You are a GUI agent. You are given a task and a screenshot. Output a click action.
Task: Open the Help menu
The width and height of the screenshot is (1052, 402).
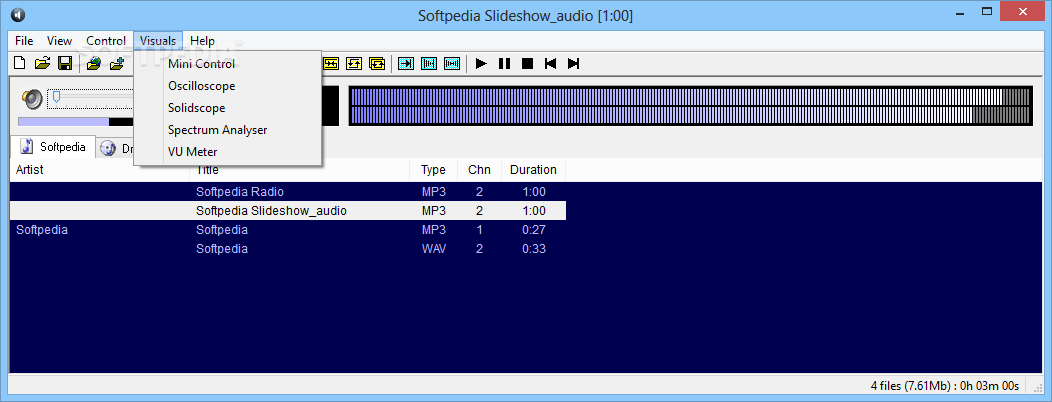202,41
